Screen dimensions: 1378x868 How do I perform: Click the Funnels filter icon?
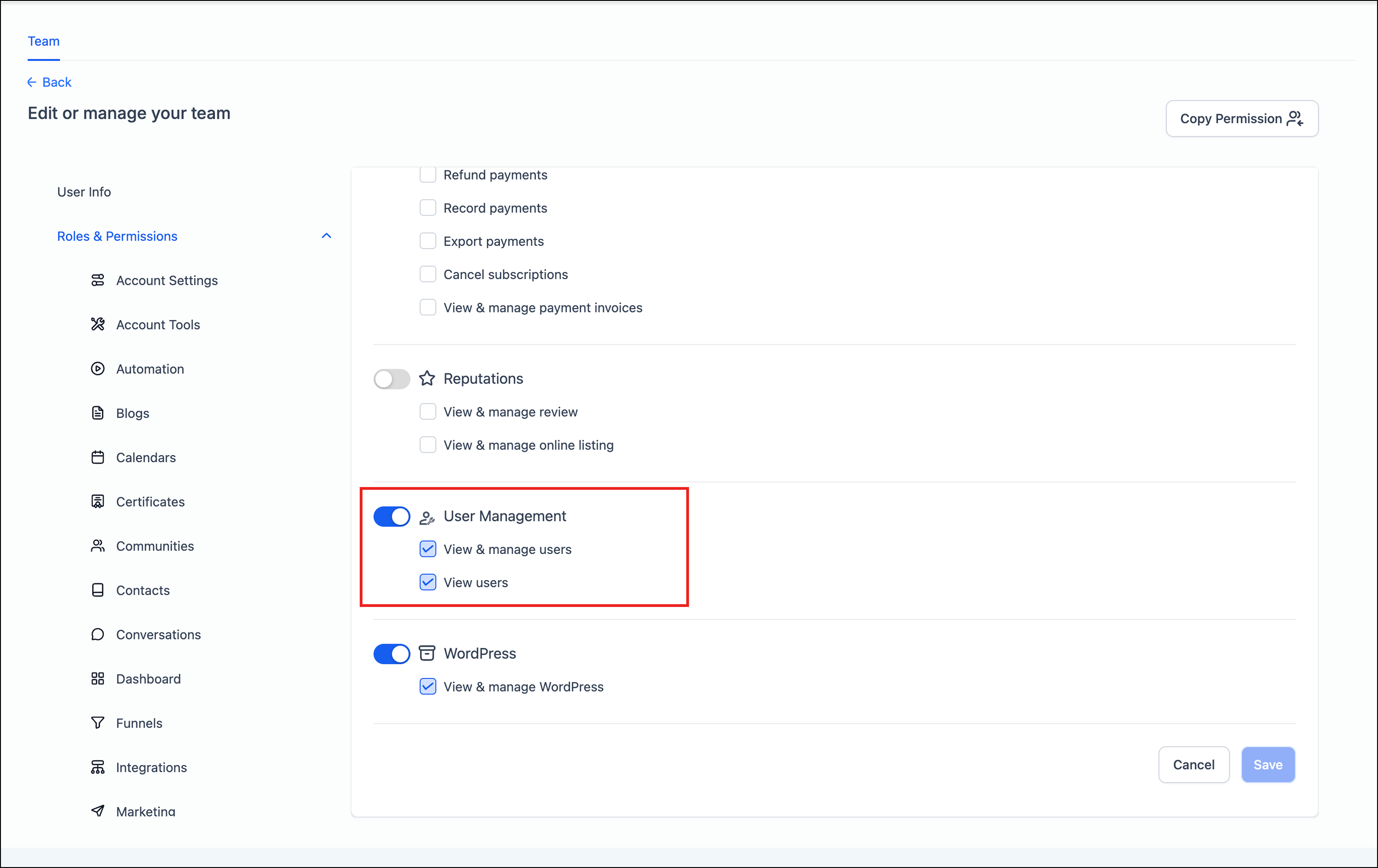tap(98, 723)
